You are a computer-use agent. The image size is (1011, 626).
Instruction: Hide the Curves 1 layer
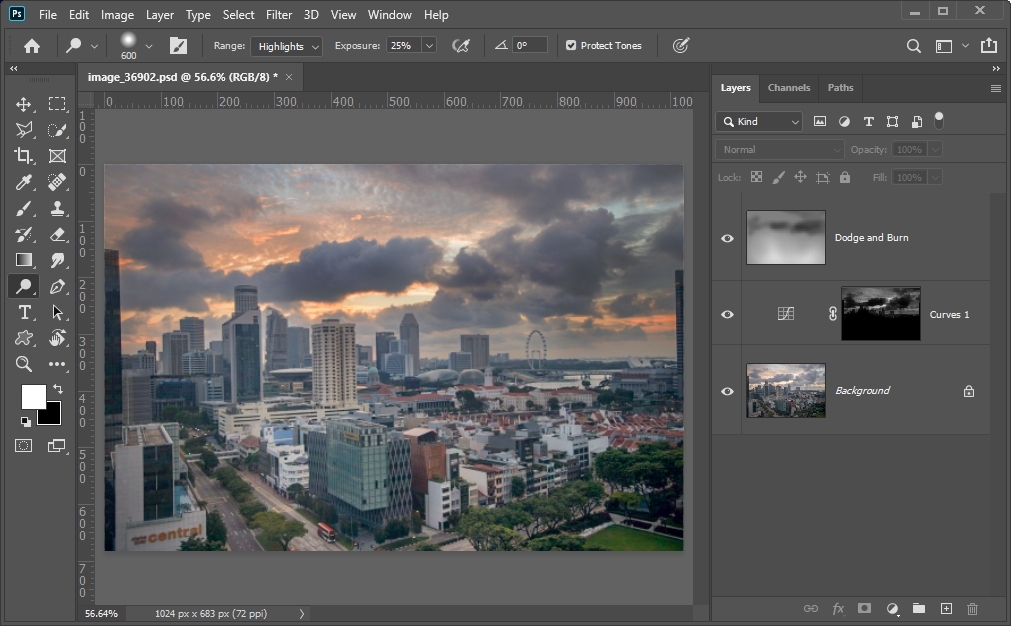click(x=727, y=315)
